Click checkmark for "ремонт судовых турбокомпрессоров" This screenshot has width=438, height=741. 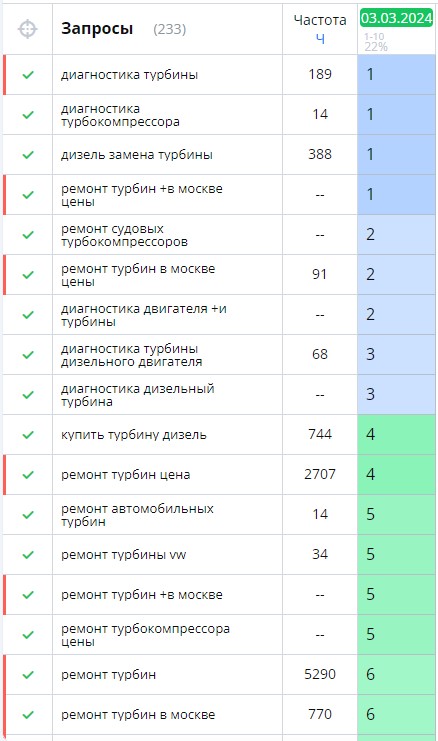(28, 235)
